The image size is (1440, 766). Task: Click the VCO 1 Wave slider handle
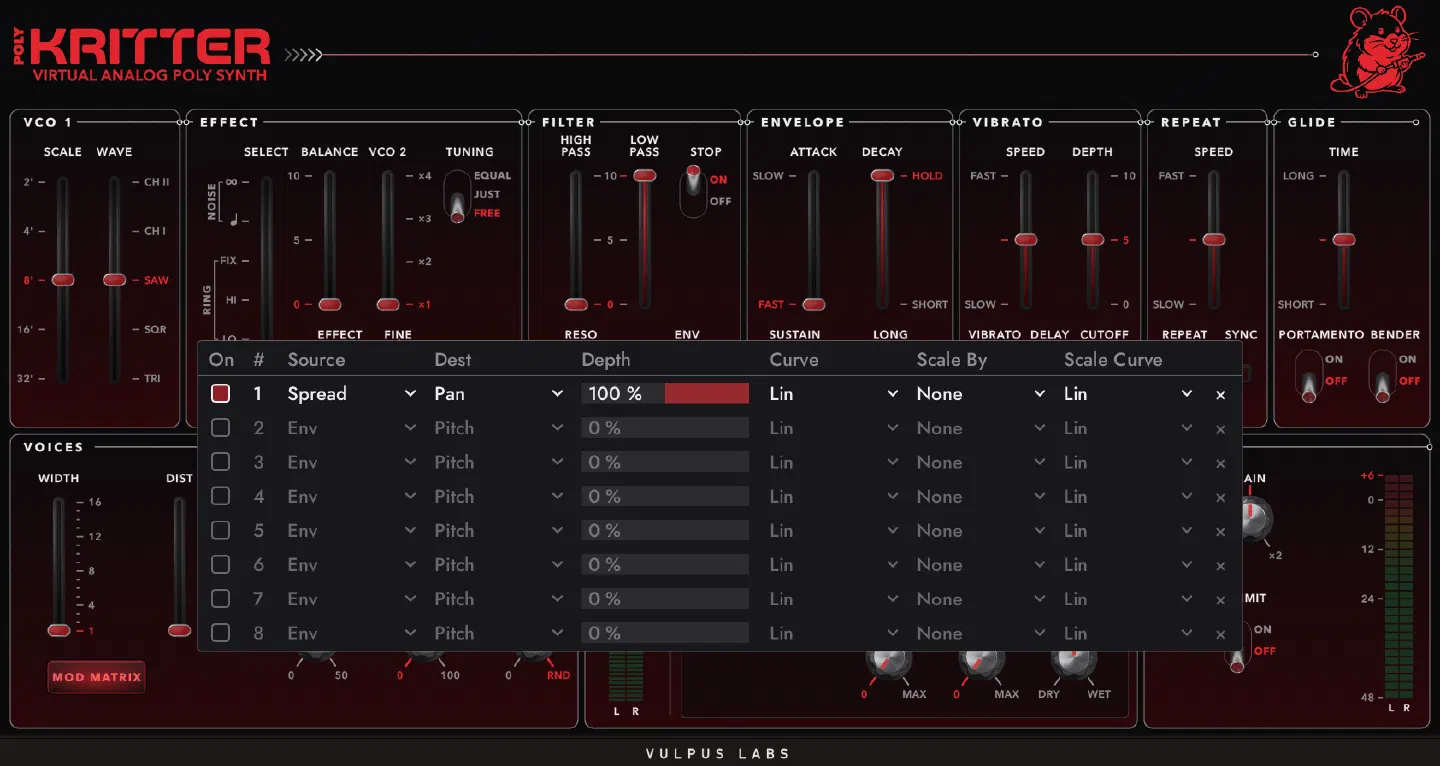[x=114, y=280]
